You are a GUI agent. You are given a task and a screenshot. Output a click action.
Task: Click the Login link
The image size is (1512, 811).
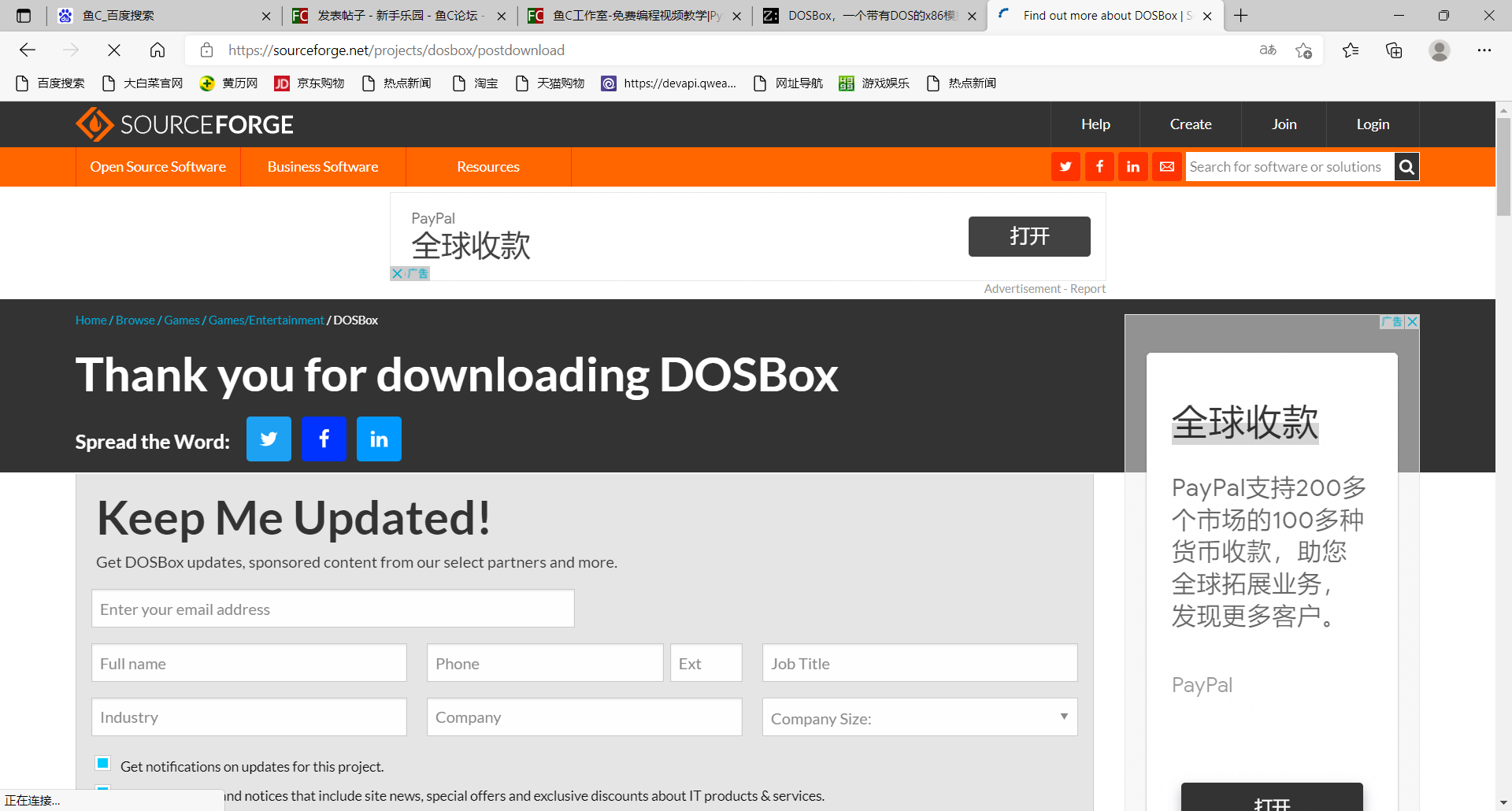click(1373, 124)
